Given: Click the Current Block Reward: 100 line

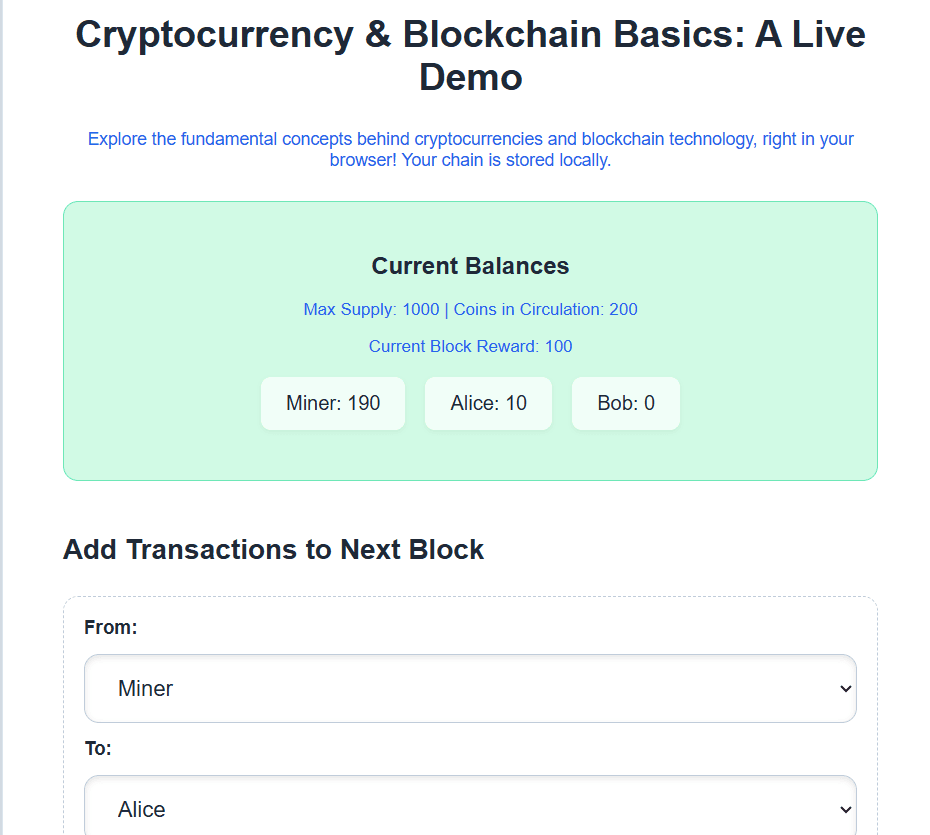Looking at the screenshot, I should (x=470, y=347).
